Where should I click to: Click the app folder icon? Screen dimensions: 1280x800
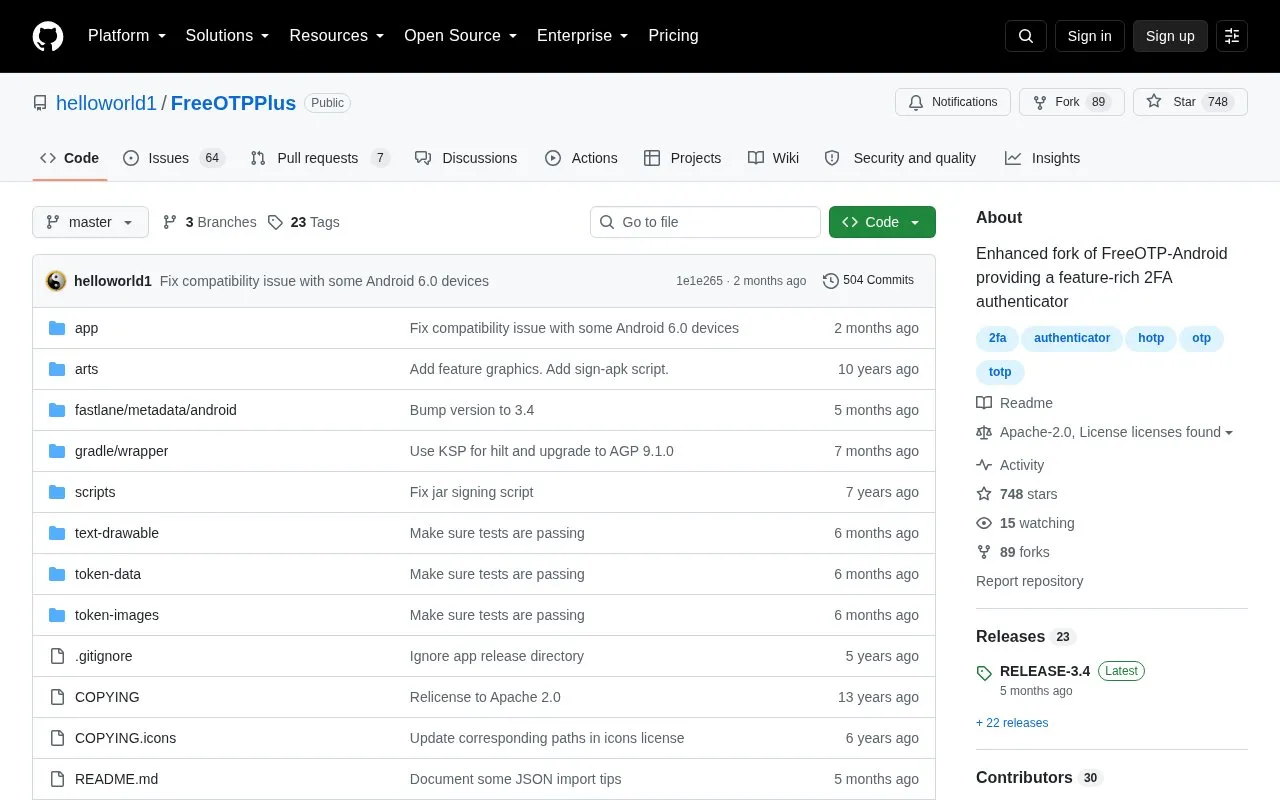tap(57, 328)
